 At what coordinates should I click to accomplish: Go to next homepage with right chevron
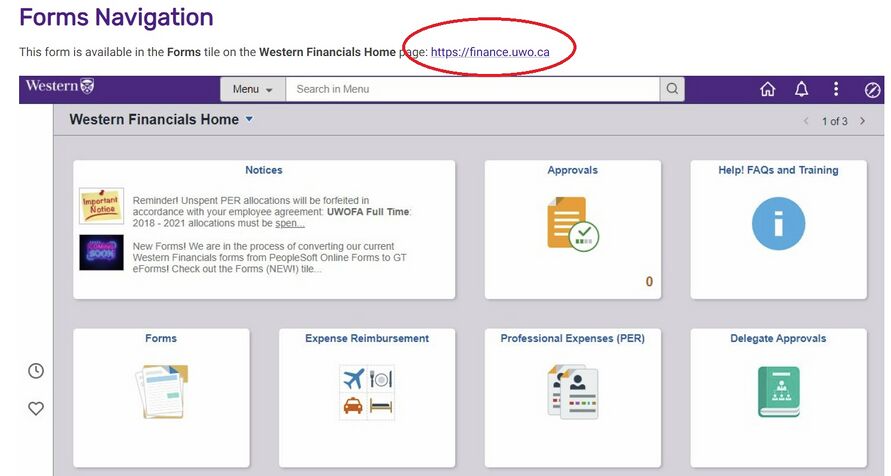863,121
